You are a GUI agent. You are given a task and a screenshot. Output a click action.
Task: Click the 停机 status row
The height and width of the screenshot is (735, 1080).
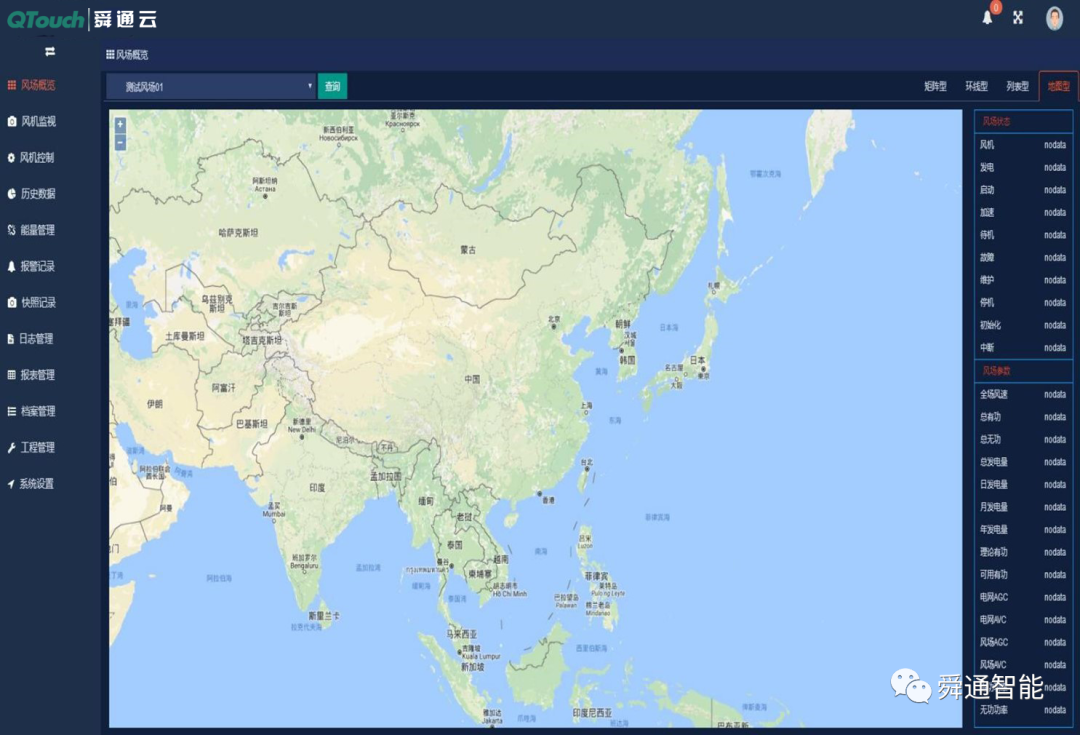pos(1024,302)
